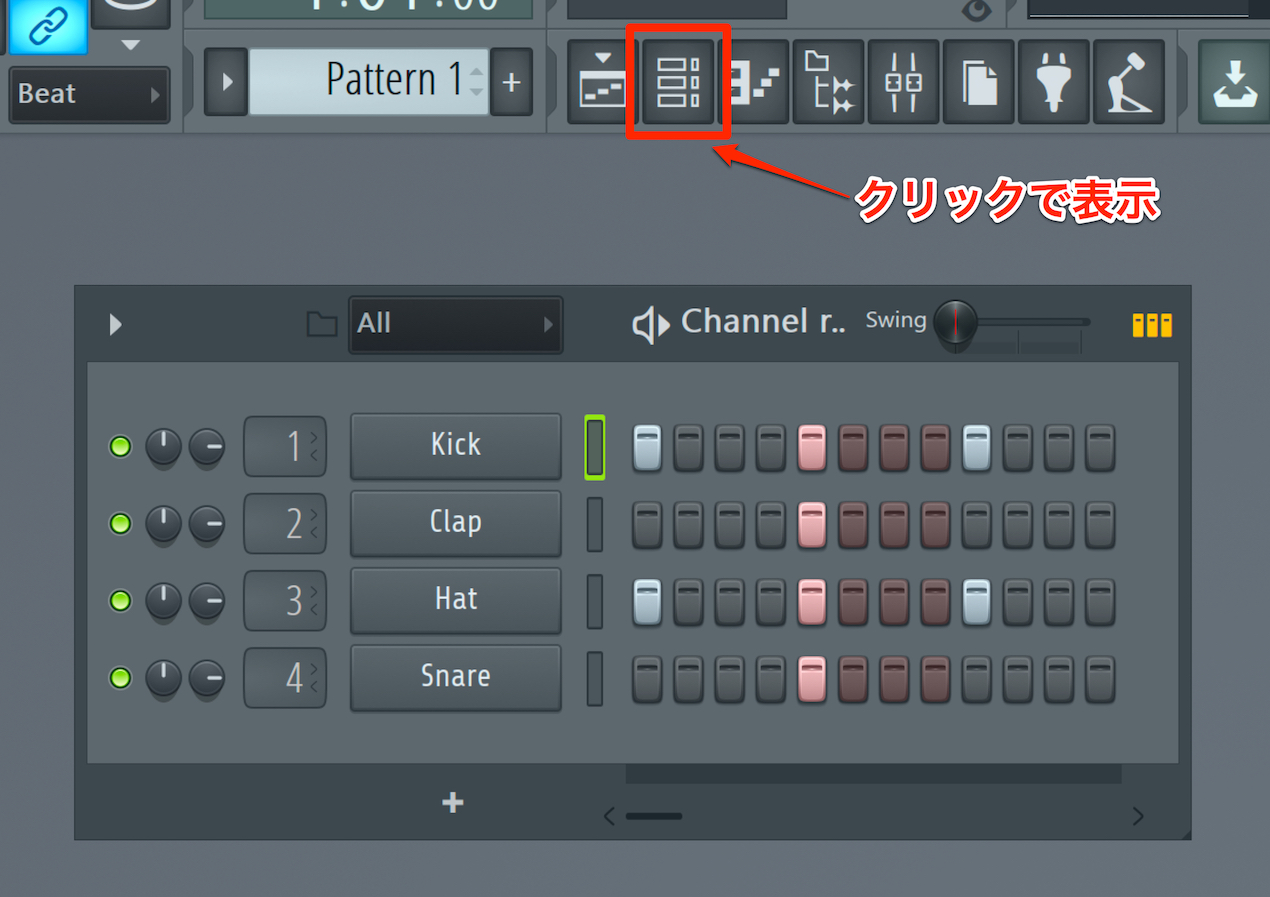Click the step scrollbar right arrow

click(x=1137, y=816)
